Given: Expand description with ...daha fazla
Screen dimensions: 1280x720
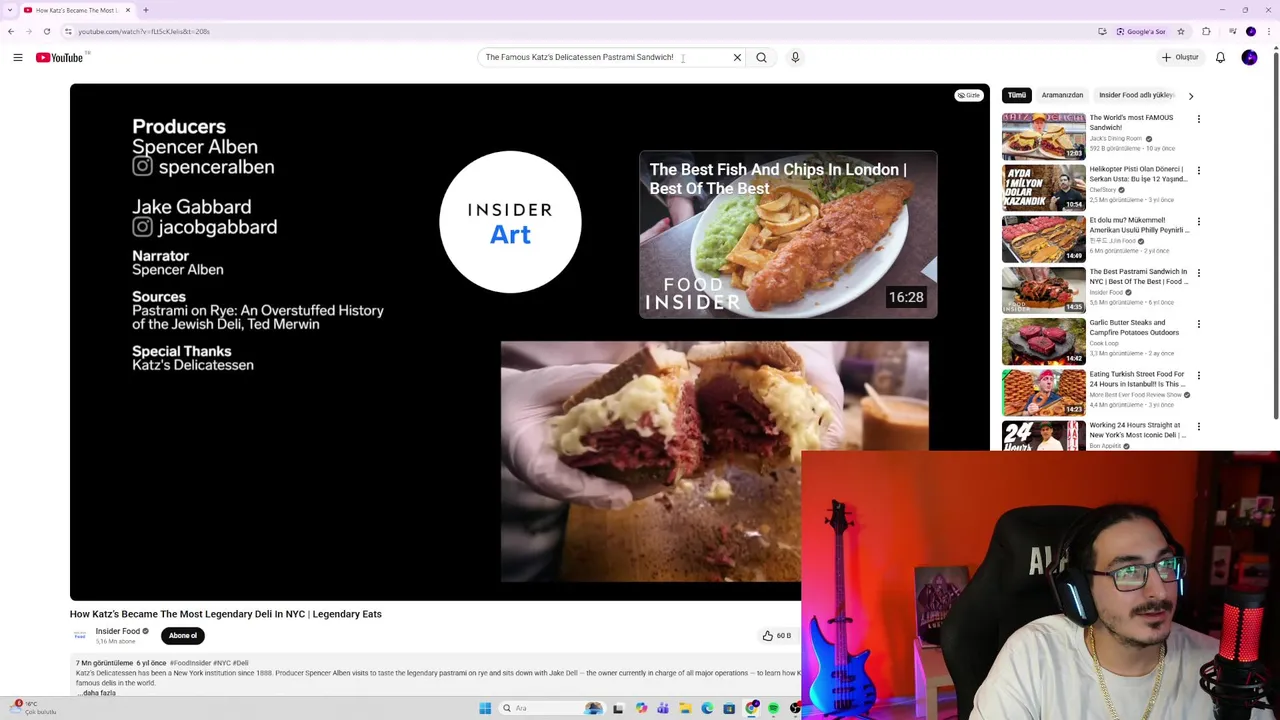Looking at the screenshot, I should point(96,693).
